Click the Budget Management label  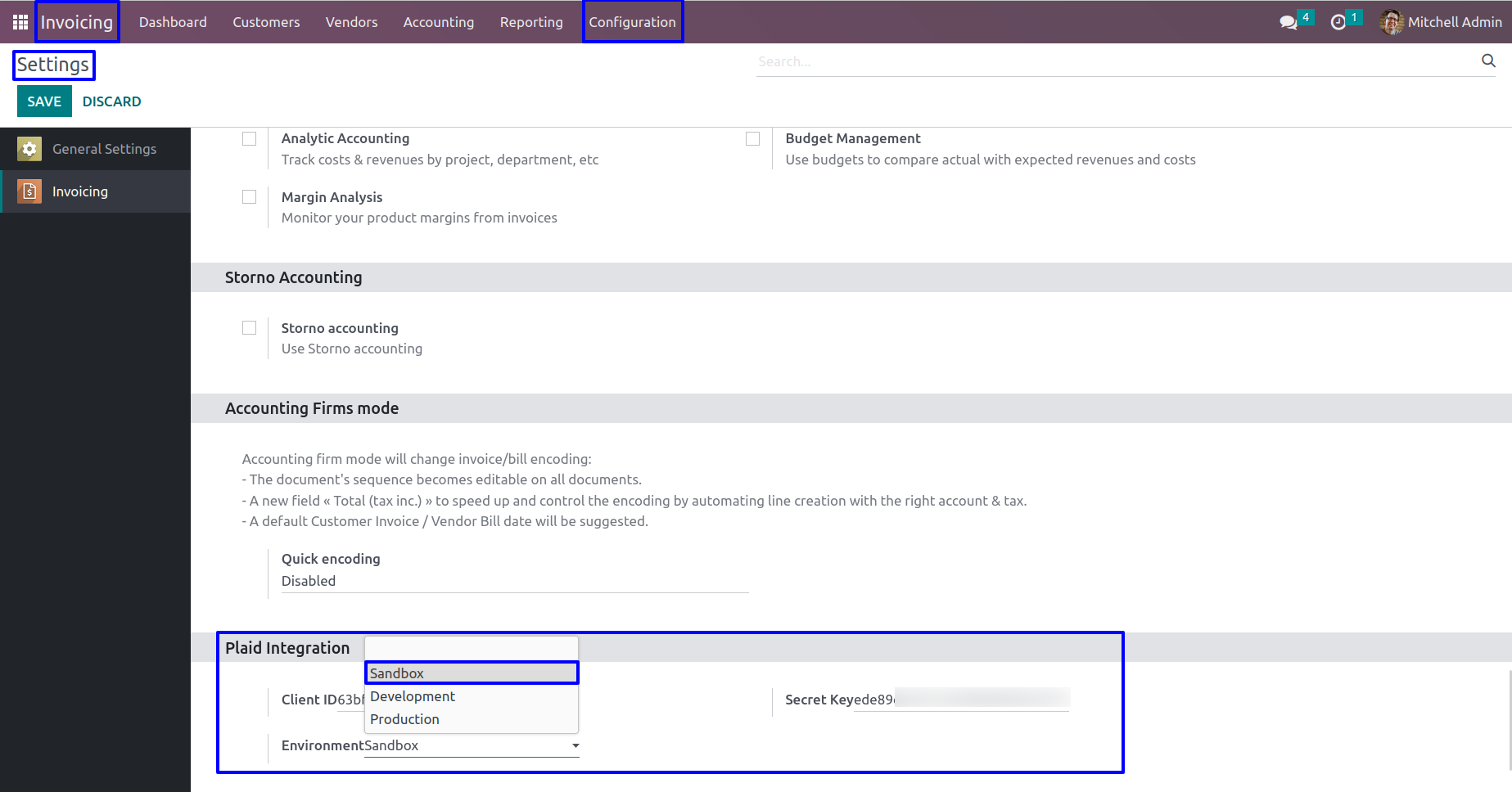tap(853, 138)
